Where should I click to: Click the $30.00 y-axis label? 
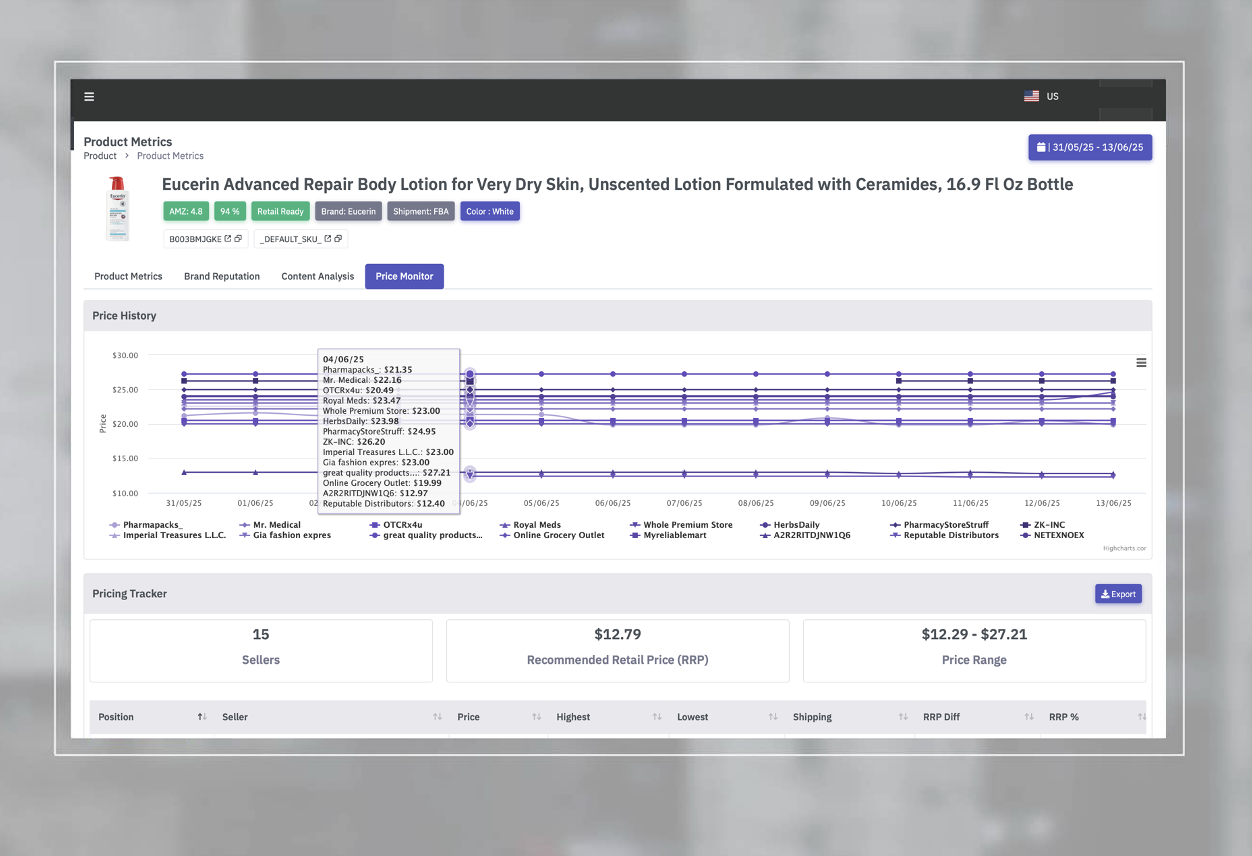coord(125,355)
